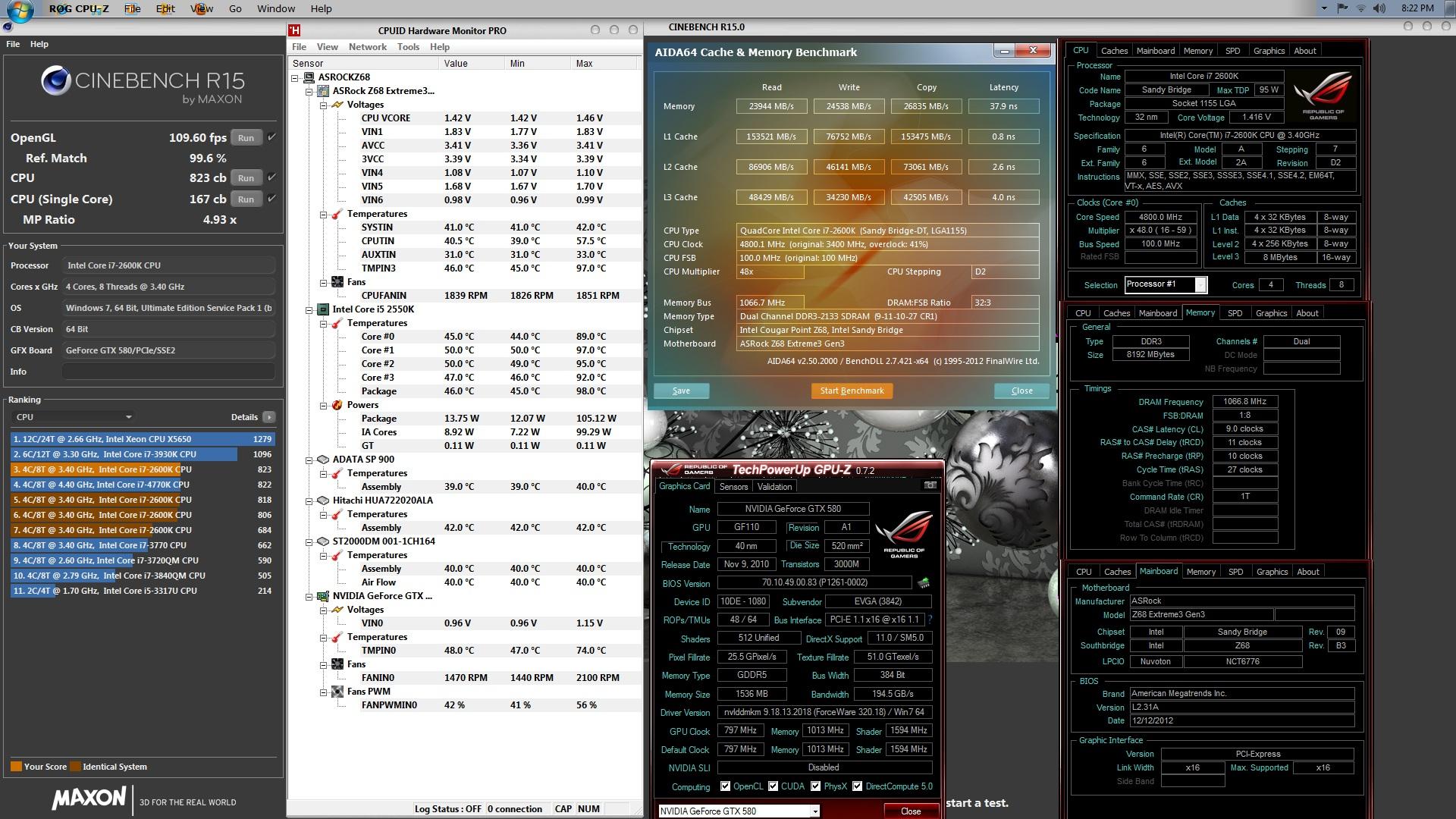Collapse the ASROCKZ68 root tree node
Viewport: 1456px width, 819px height.
[294, 77]
